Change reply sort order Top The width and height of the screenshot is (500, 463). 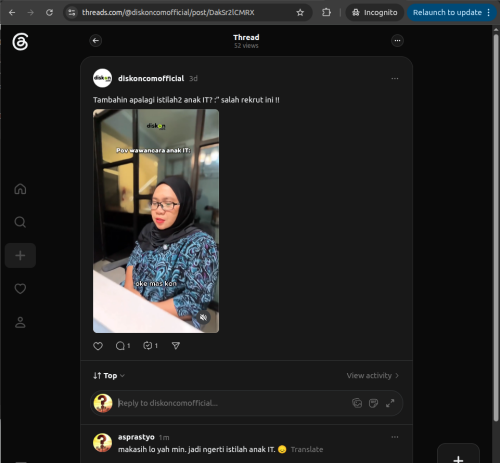tap(109, 376)
